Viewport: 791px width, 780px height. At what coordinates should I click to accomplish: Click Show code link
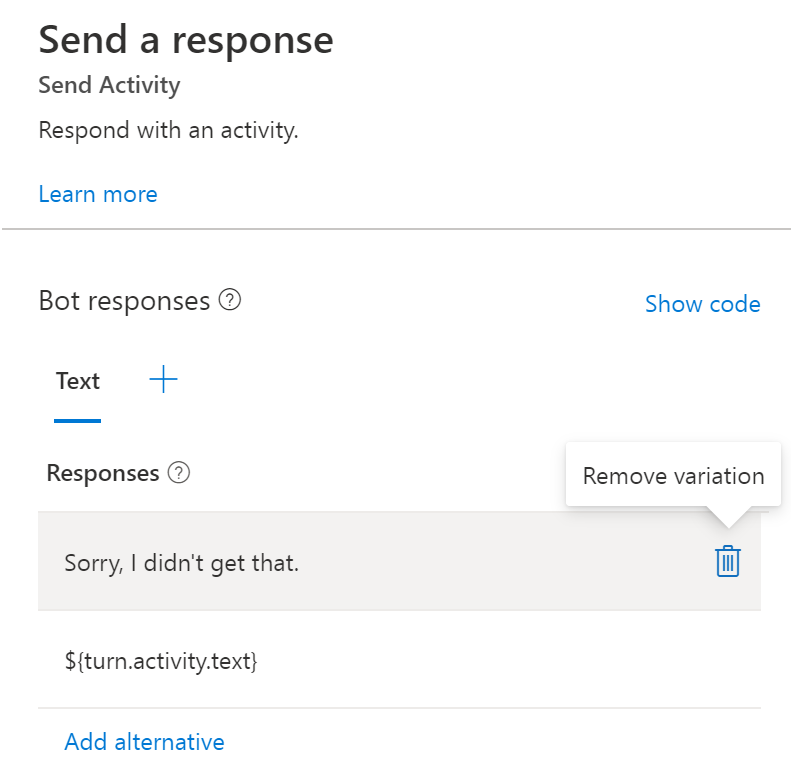pyautogui.click(x=702, y=304)
